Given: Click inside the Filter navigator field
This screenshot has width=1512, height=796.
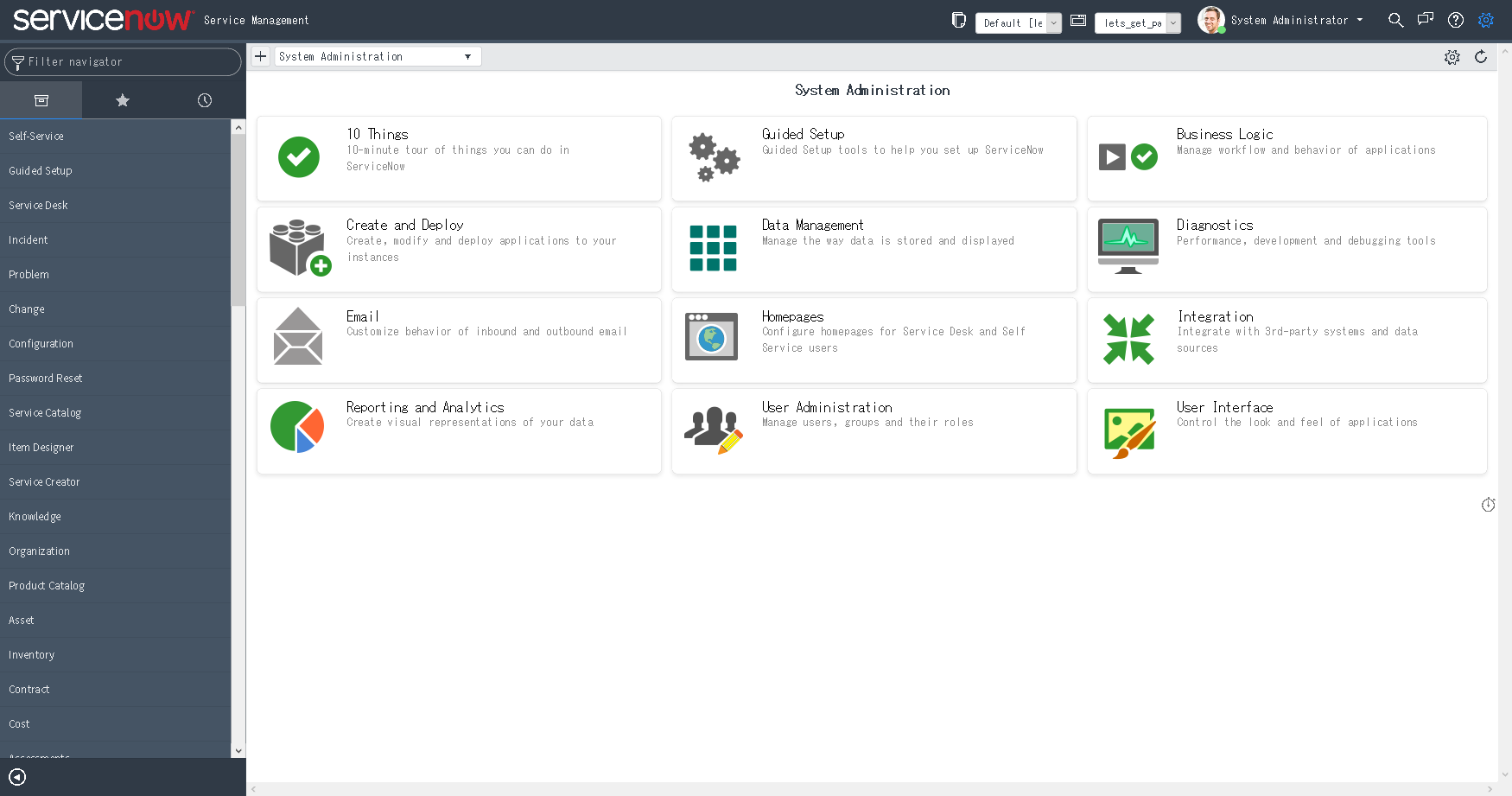Looking at the screenshot, I should 123,61.
